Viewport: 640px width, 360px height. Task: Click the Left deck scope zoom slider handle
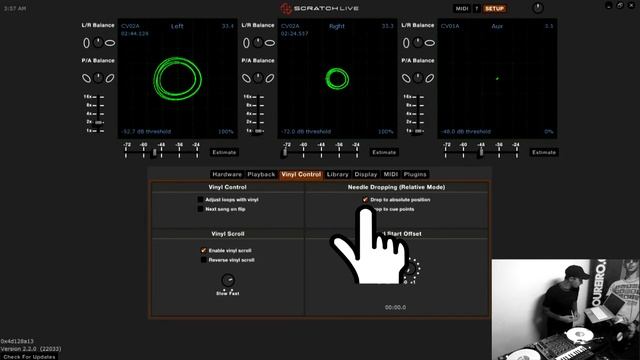[98, 122]
